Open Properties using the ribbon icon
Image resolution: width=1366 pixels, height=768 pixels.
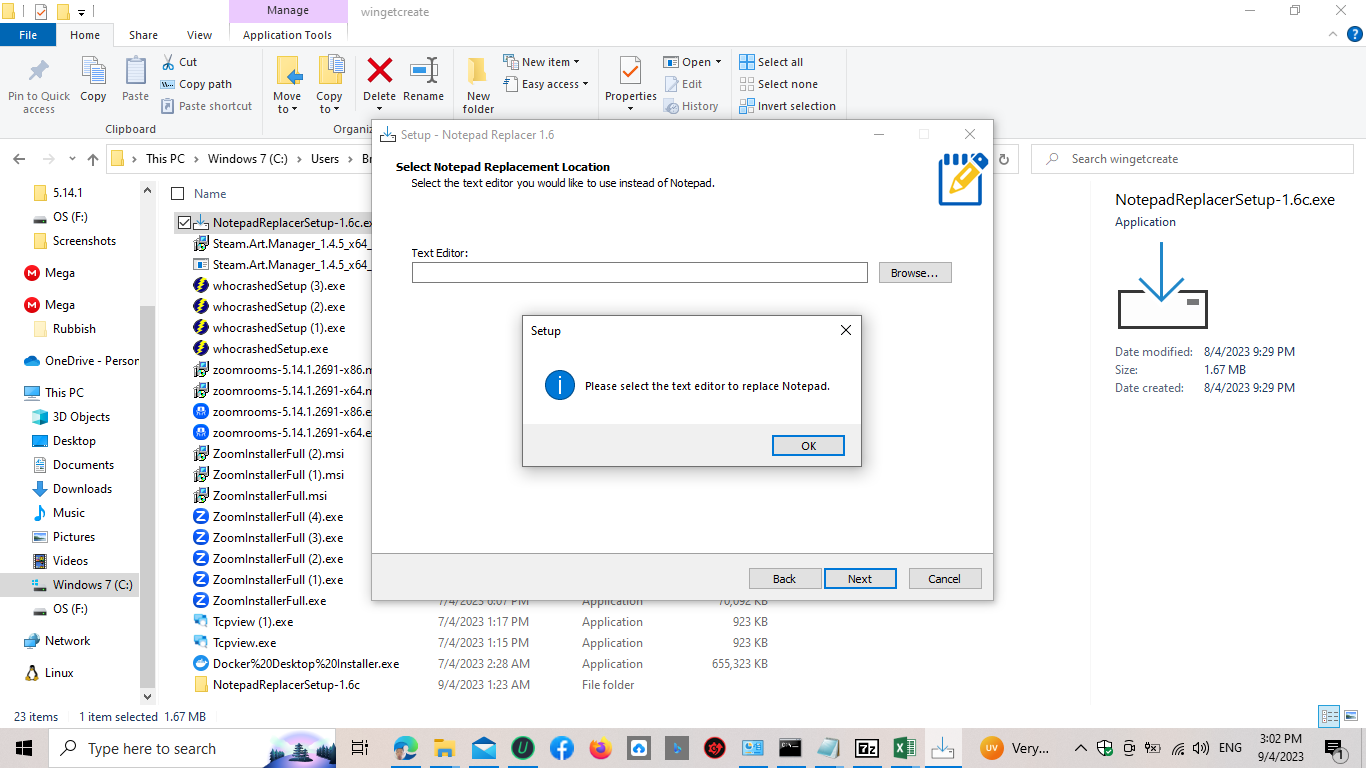tap(630, 83)
